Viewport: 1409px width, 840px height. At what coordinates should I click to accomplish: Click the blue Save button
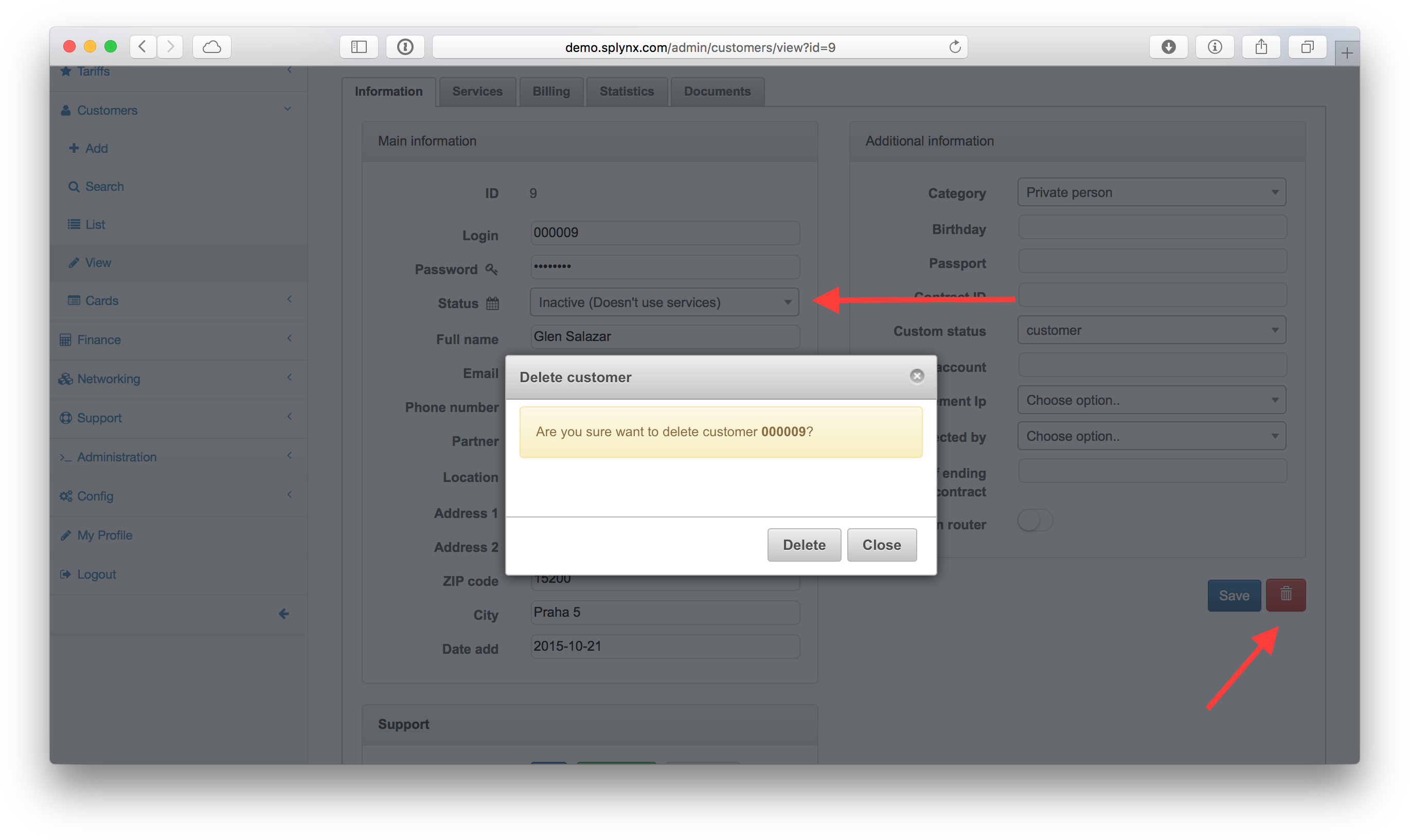[x=1234, y=595]
